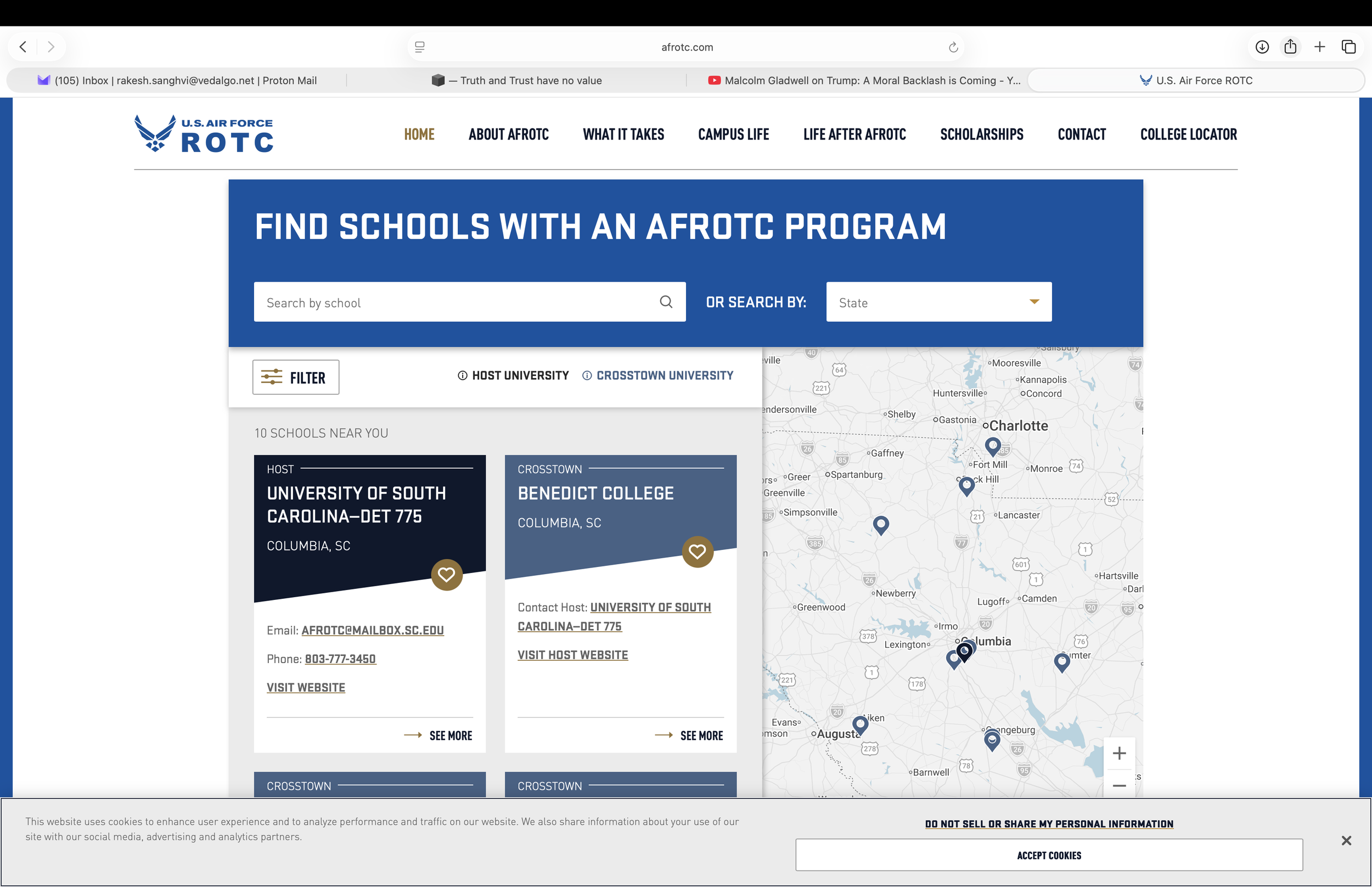Image resolution: width=1372 pixels, height=887 pixels.
Task: Open Benedict College contact host link
Action: point(614,617)
